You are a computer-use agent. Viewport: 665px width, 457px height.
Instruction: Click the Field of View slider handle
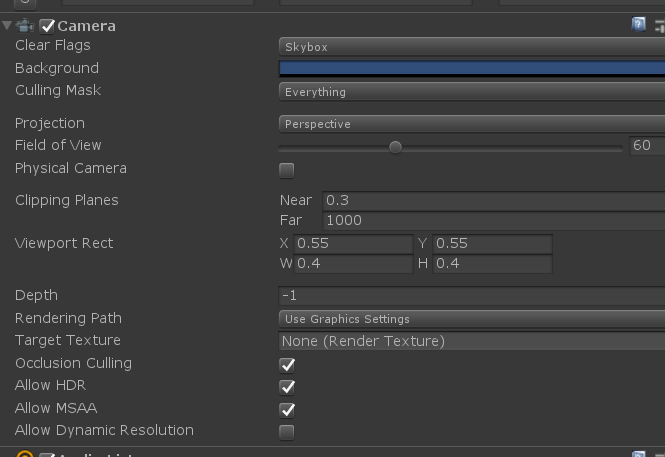click(395, 147)
